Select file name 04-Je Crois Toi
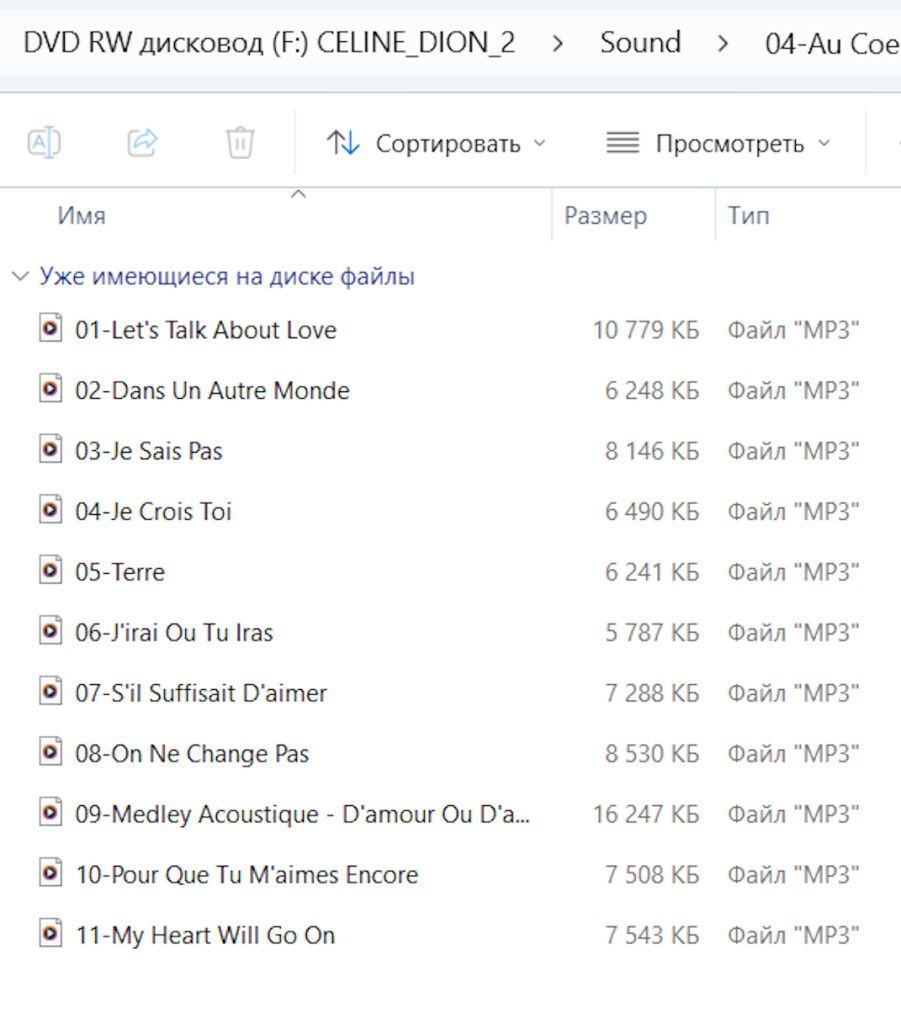The image size is (901, 1024). coord(153,511)
